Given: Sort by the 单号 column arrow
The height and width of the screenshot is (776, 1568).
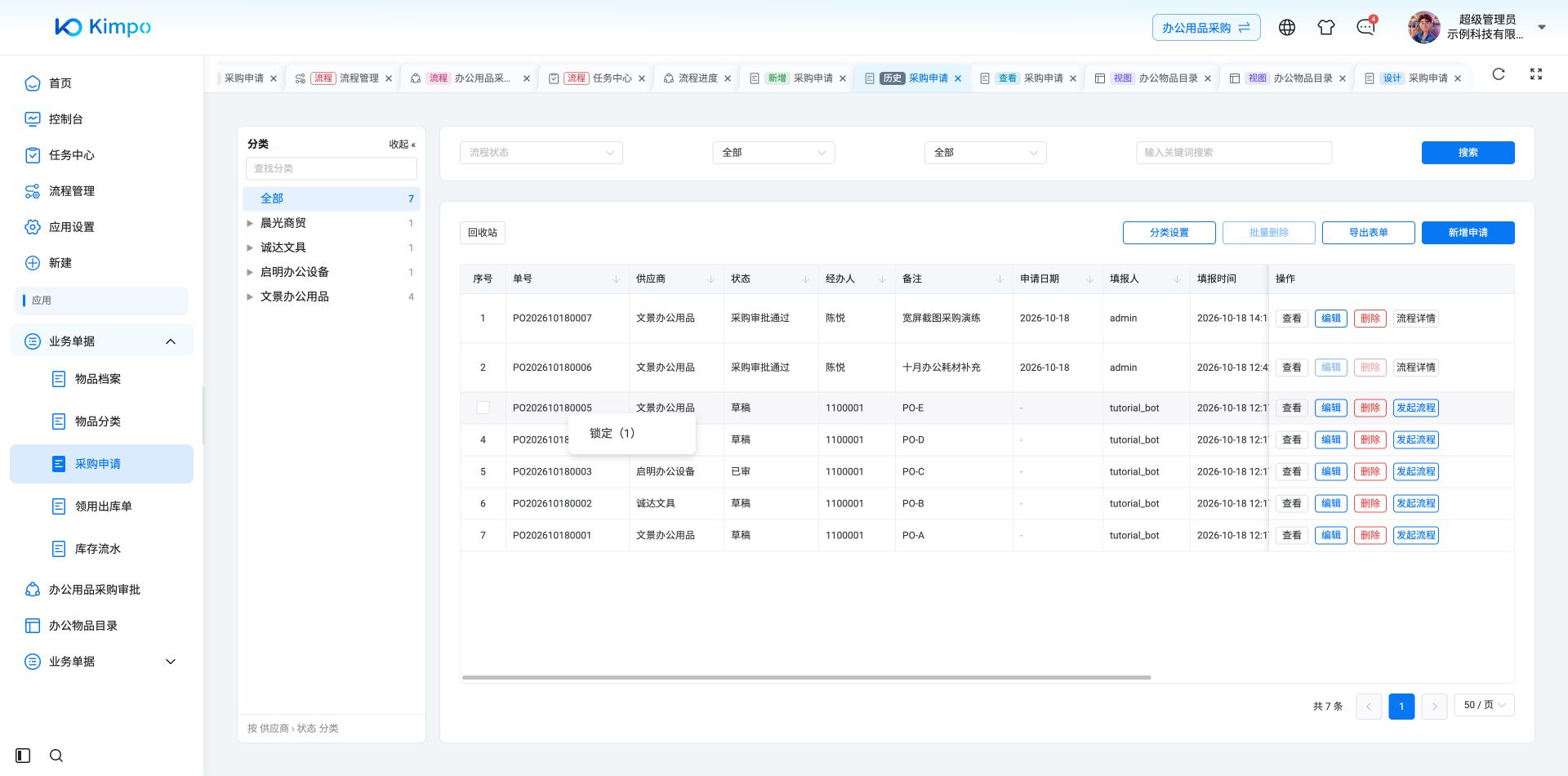Looking at the screenshot, I should click(x=616, y=279).
